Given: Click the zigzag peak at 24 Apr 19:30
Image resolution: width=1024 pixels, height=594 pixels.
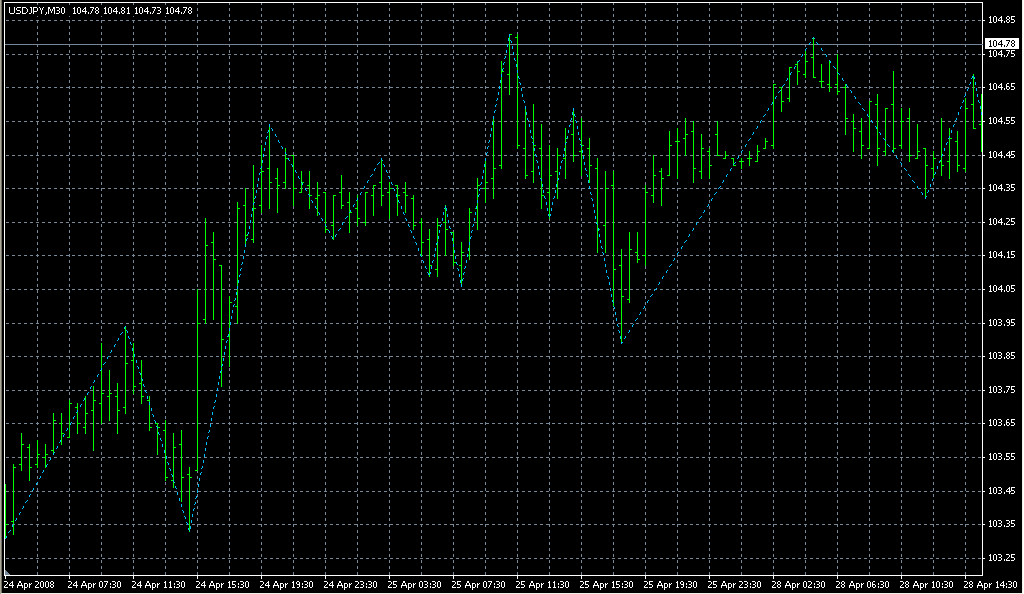Looking at the screenshot, I should (x=269, y=126).
